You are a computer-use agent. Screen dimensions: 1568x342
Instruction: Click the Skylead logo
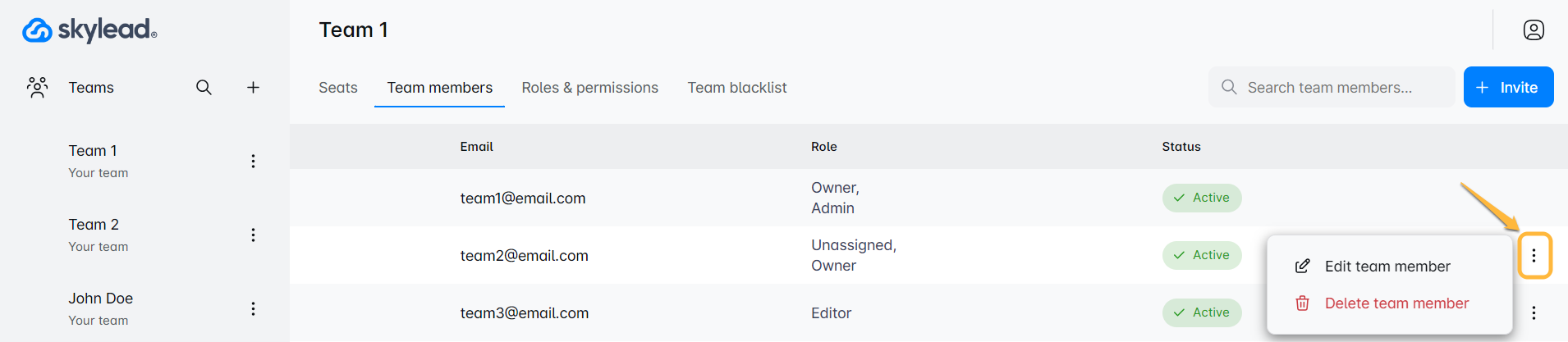[x=89, y=30]
